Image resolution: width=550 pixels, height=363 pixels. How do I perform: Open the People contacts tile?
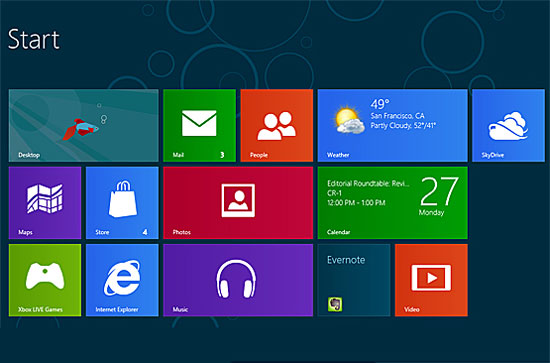click(277, 125)
